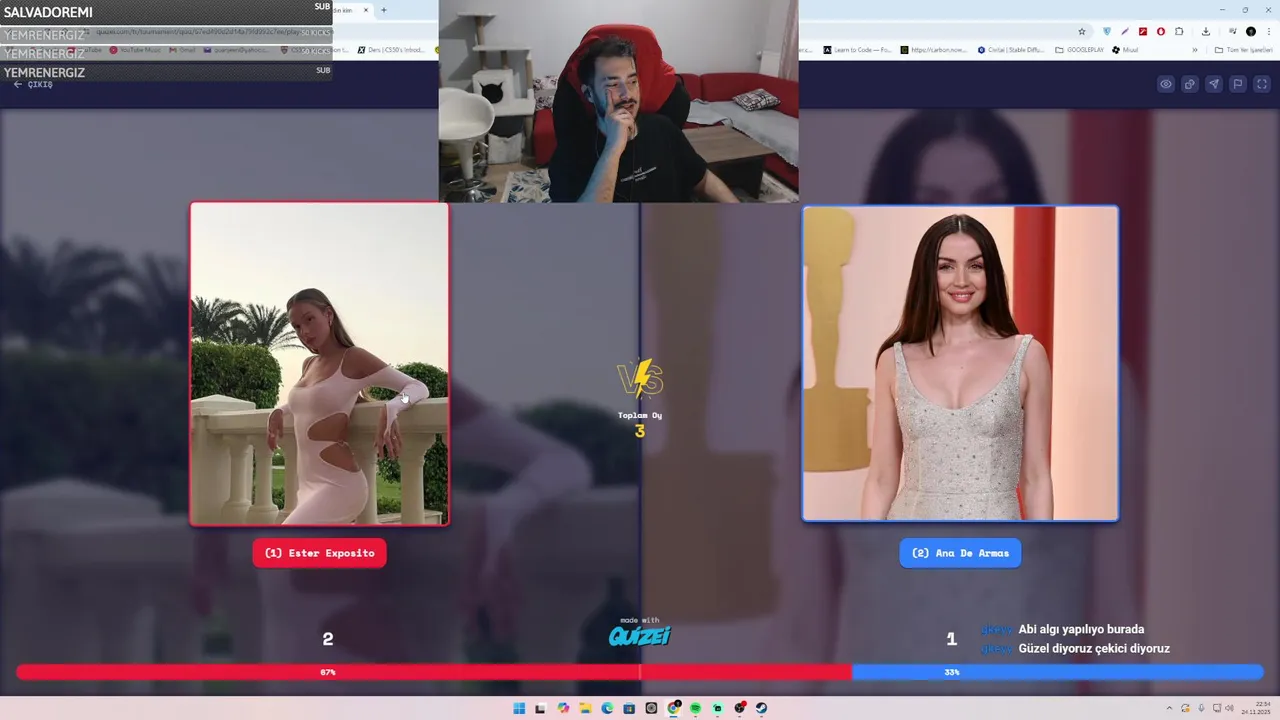
Task: Click the microphone tray icon
Action: [x=1201, y=708]
